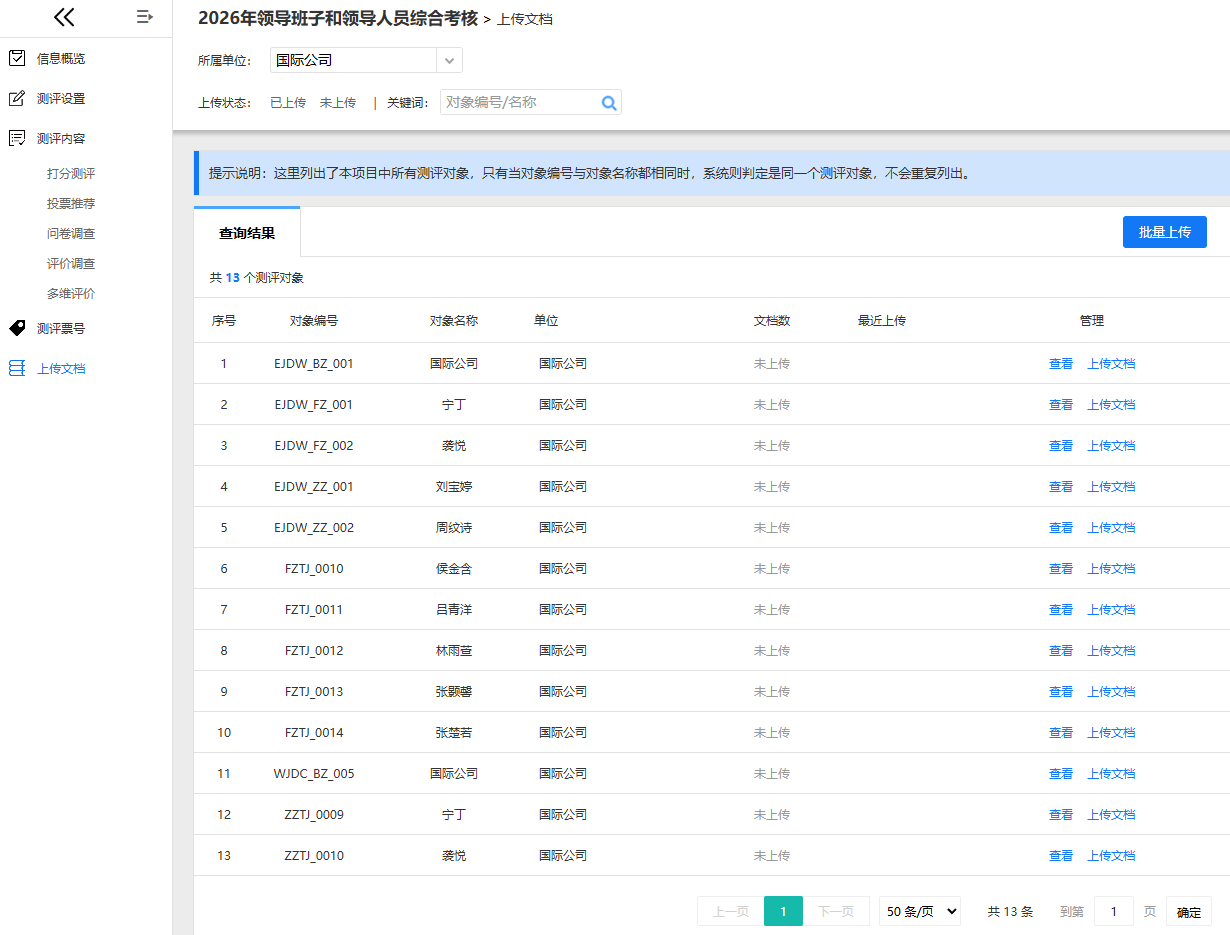Click the 上一页 pagination button
Viewport: 1230px width, 935px height.
730,911
